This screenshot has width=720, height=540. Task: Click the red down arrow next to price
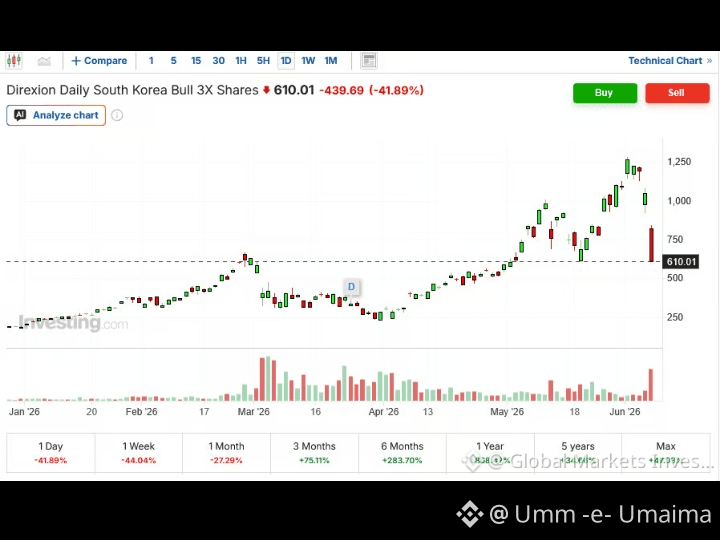pyautogui.click(x=266, y=90)
